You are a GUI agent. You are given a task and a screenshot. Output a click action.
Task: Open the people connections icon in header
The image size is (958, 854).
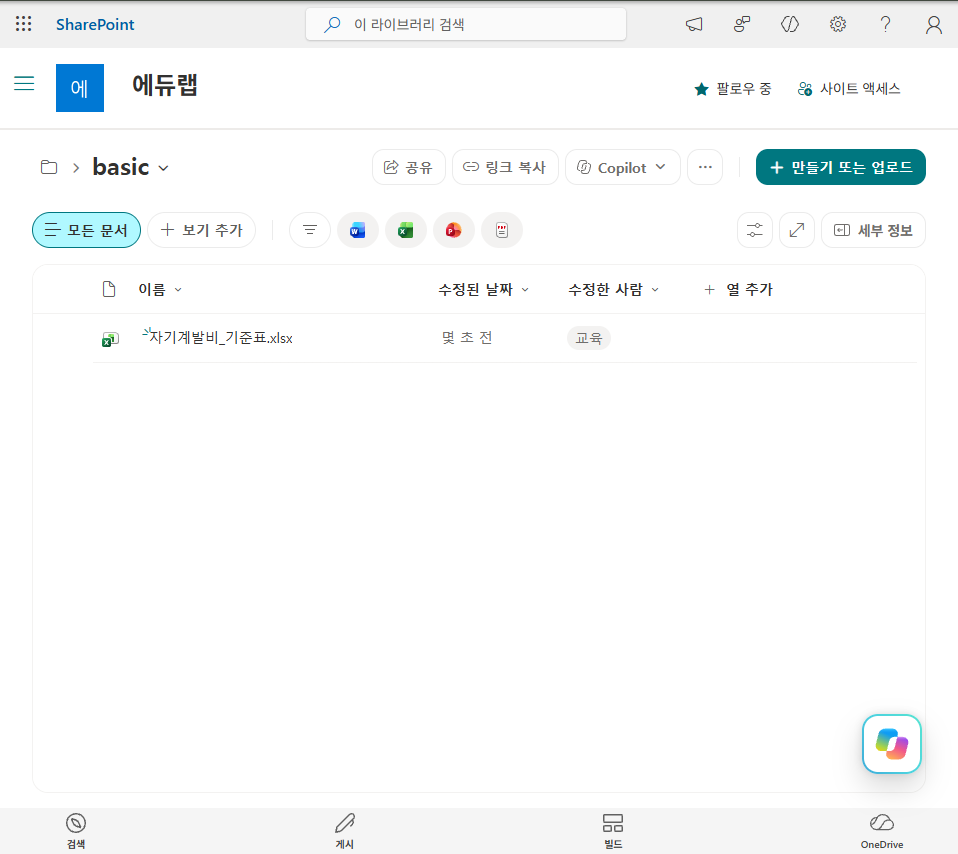[742, 24]
